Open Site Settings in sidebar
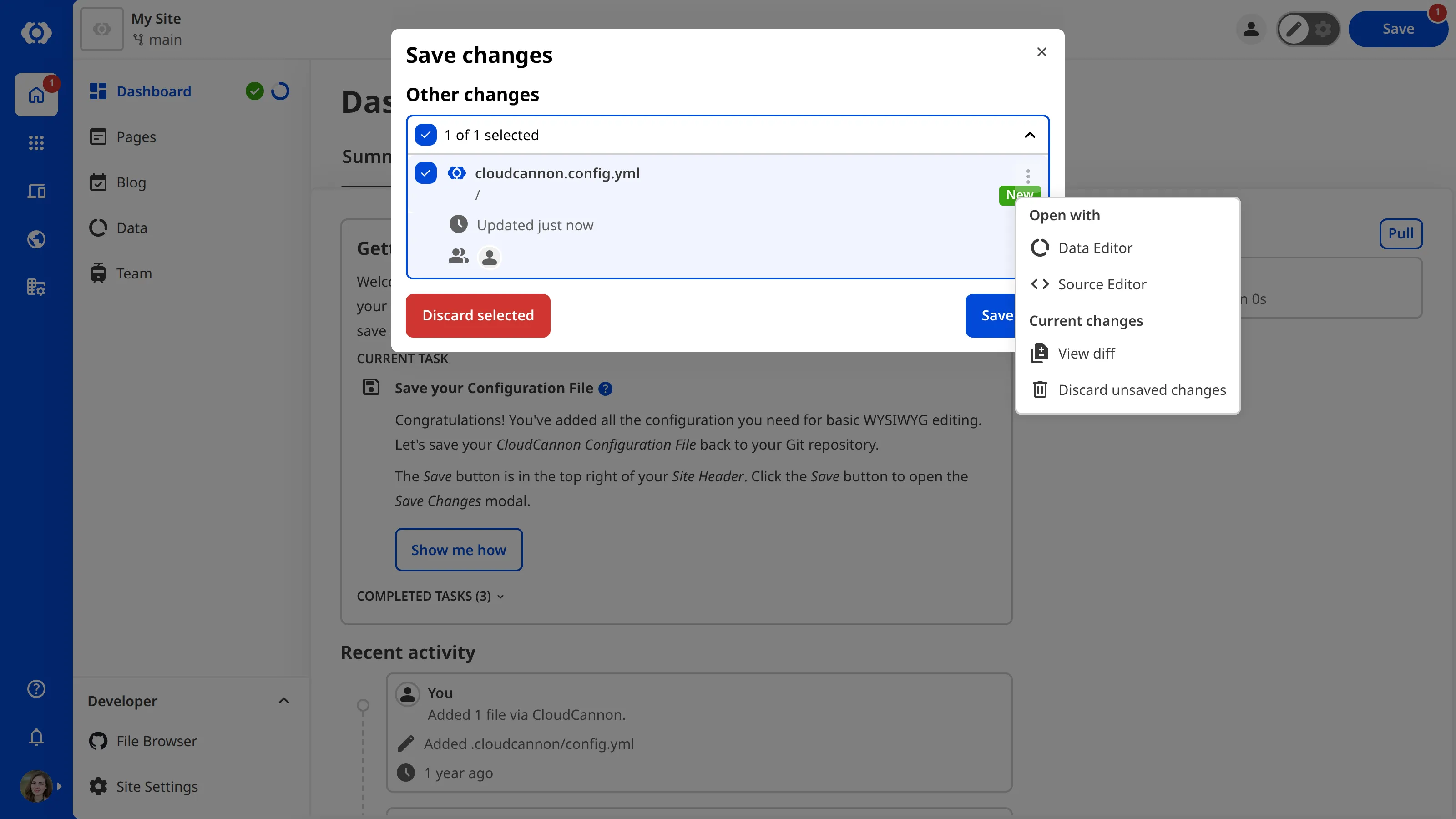 (157, 786)
